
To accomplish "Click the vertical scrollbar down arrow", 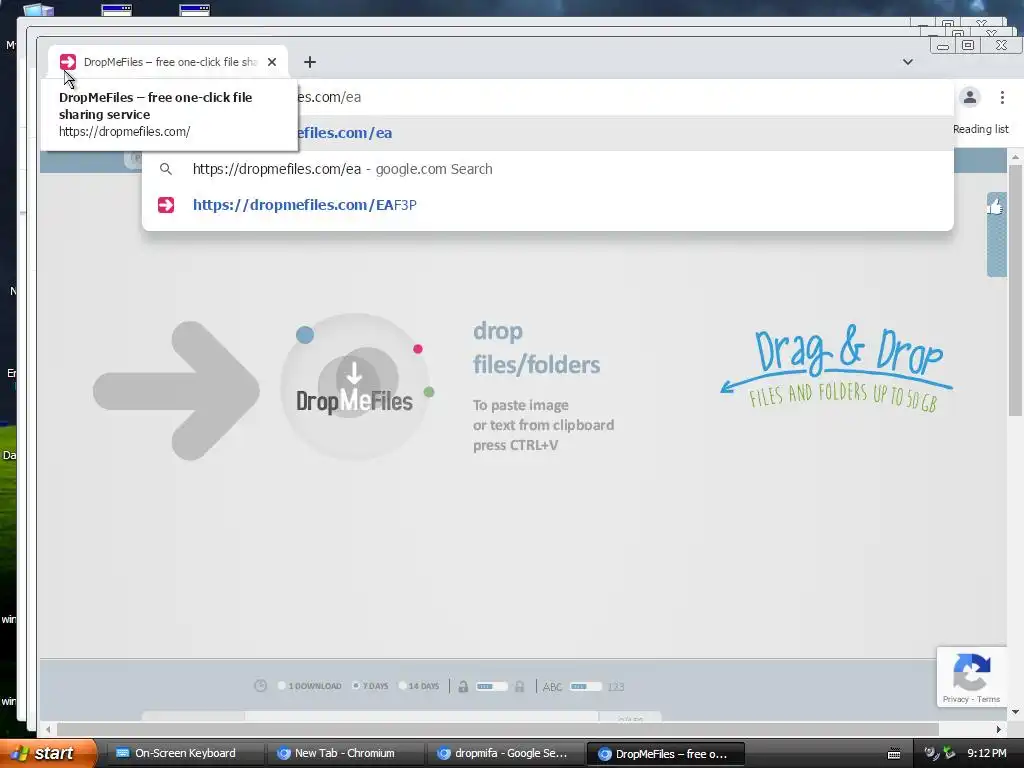I will point(1015,711).
